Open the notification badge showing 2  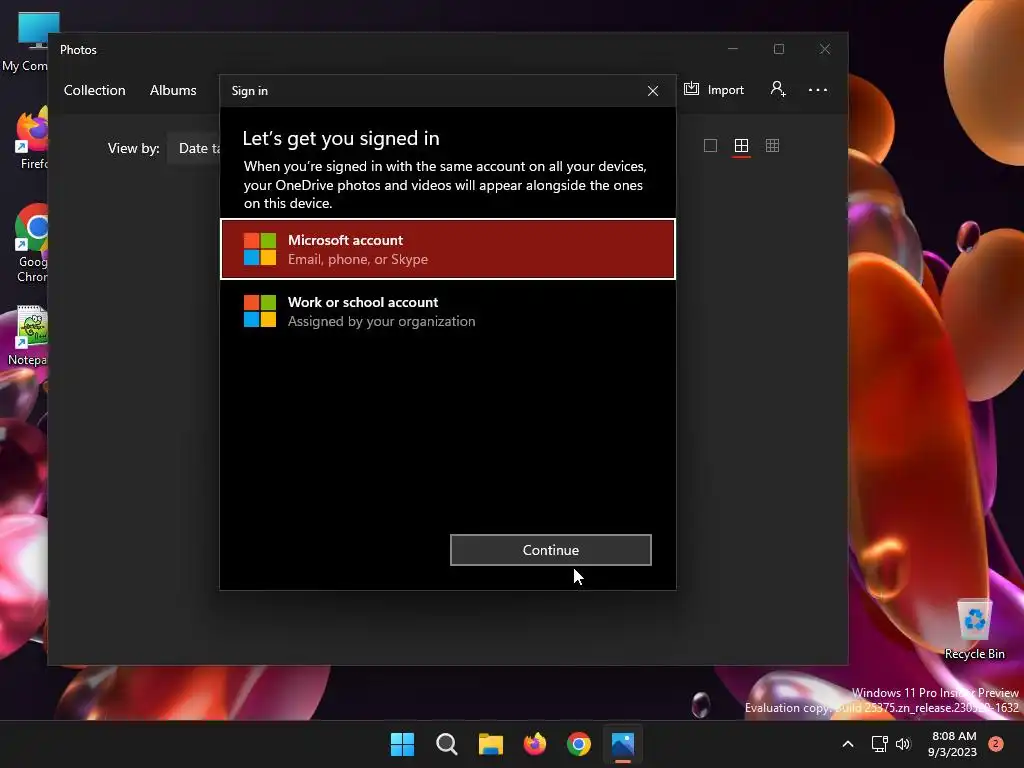pyautogui.click(x=995, y=744)
